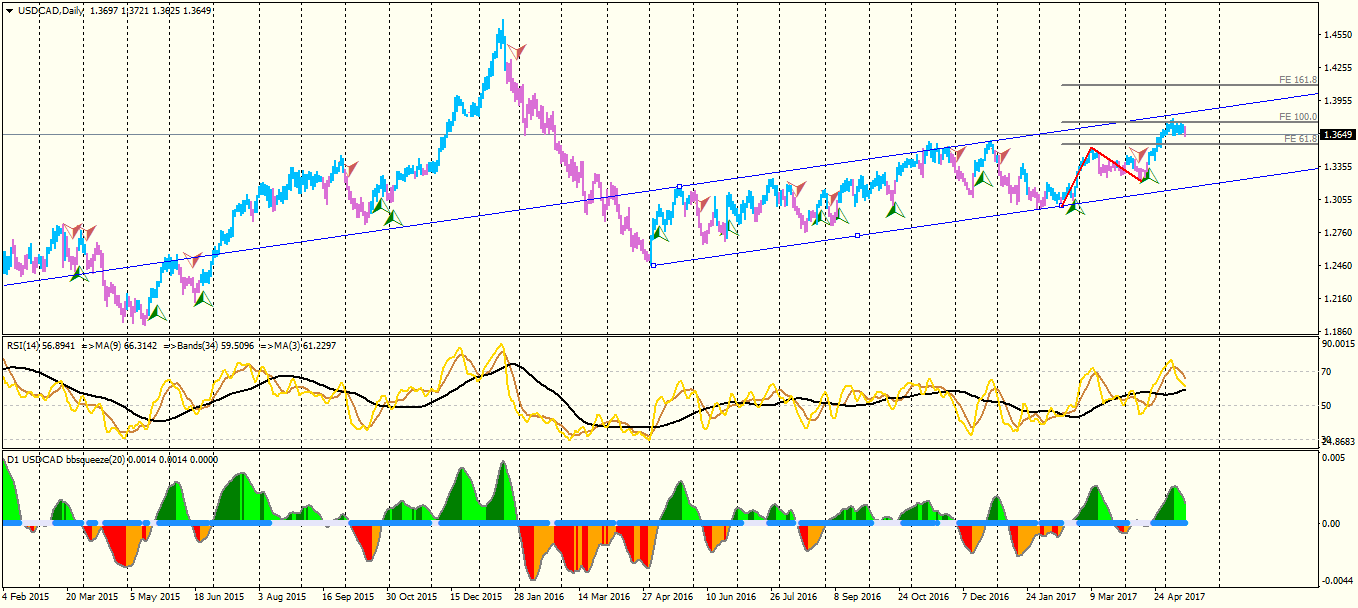Click the bbsqueeze 0.005 scale label
1358x608 pixels.
pos(1335,457)
